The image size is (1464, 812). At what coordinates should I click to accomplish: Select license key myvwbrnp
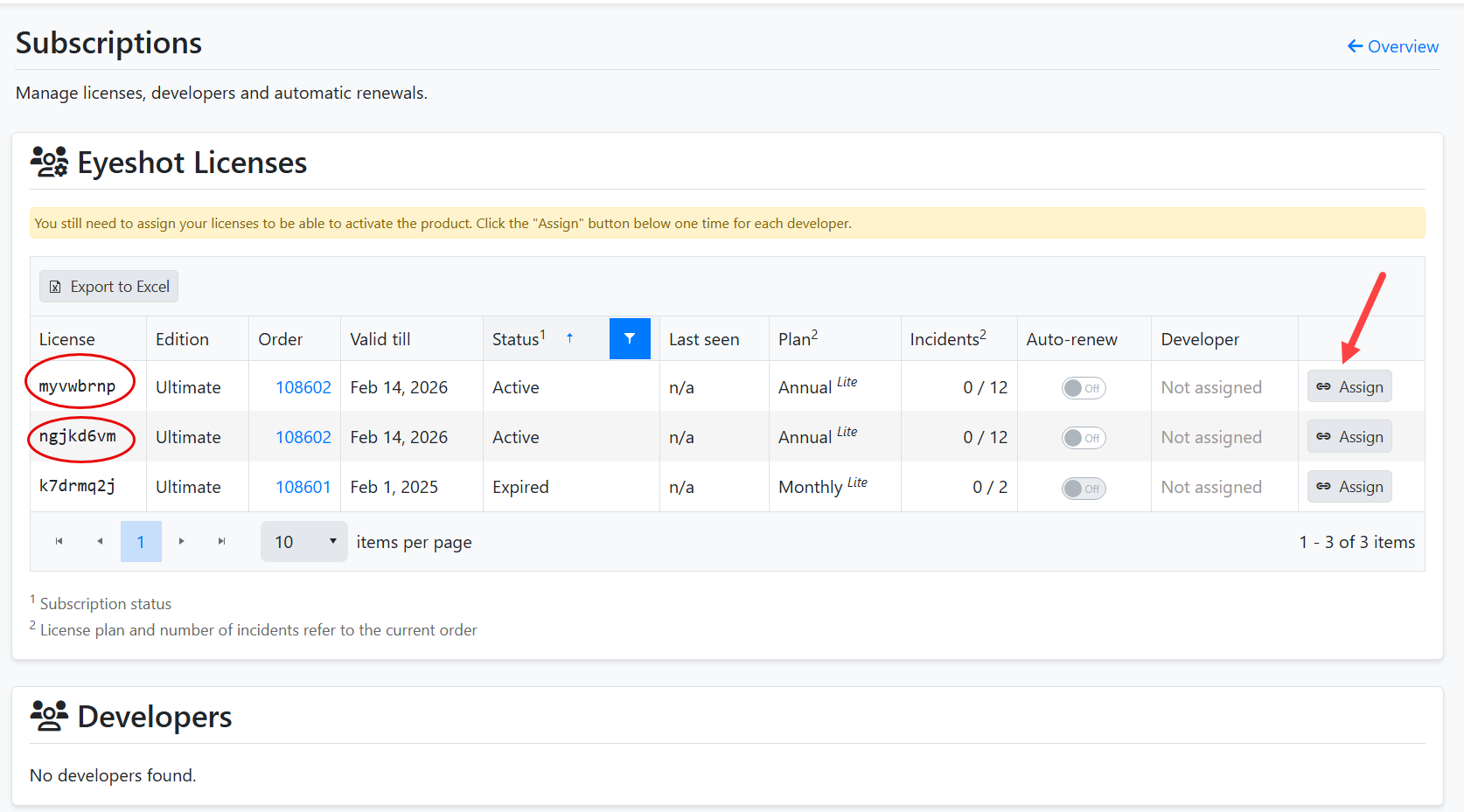[77, 386]
